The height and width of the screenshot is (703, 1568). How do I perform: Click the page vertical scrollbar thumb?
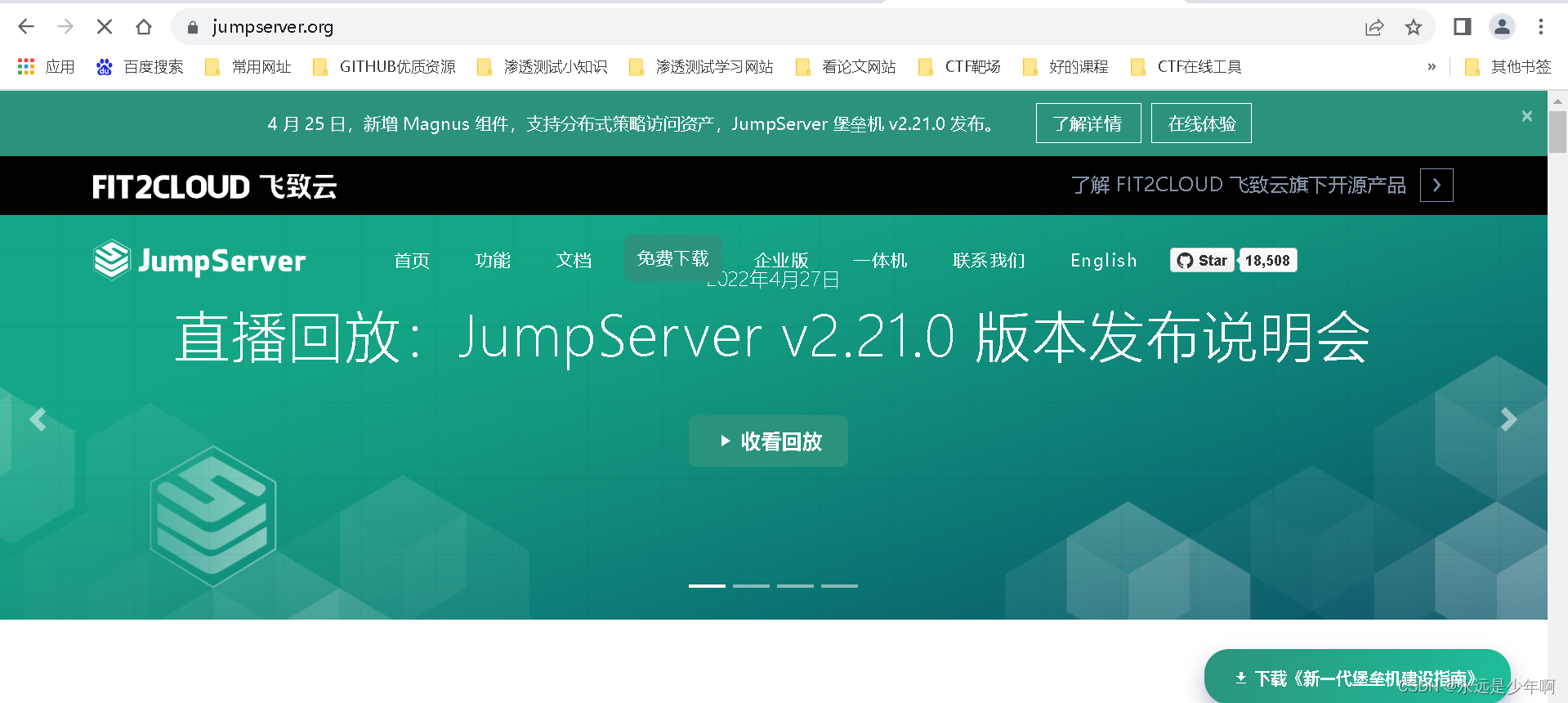(1557, 132)
